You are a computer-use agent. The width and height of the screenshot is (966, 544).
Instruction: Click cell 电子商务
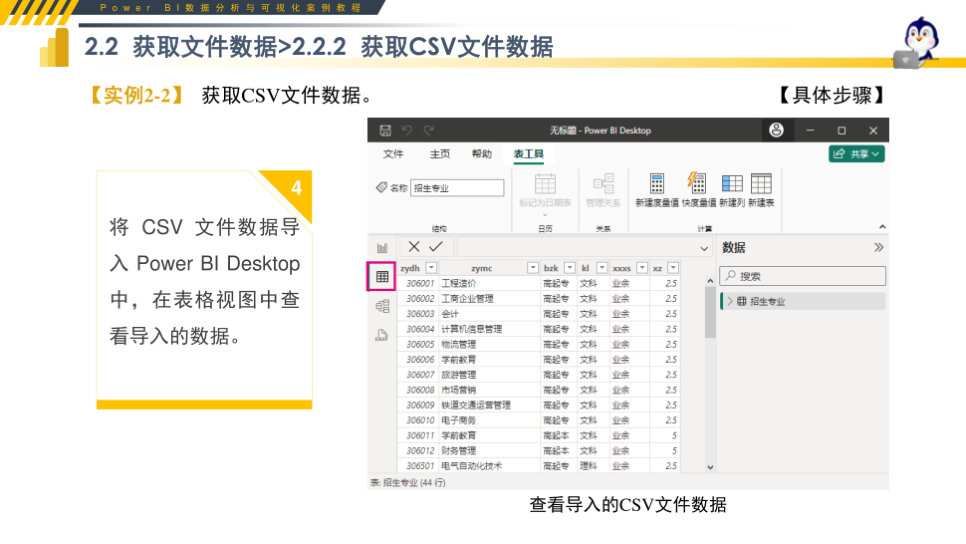click(x=458, y=420)
